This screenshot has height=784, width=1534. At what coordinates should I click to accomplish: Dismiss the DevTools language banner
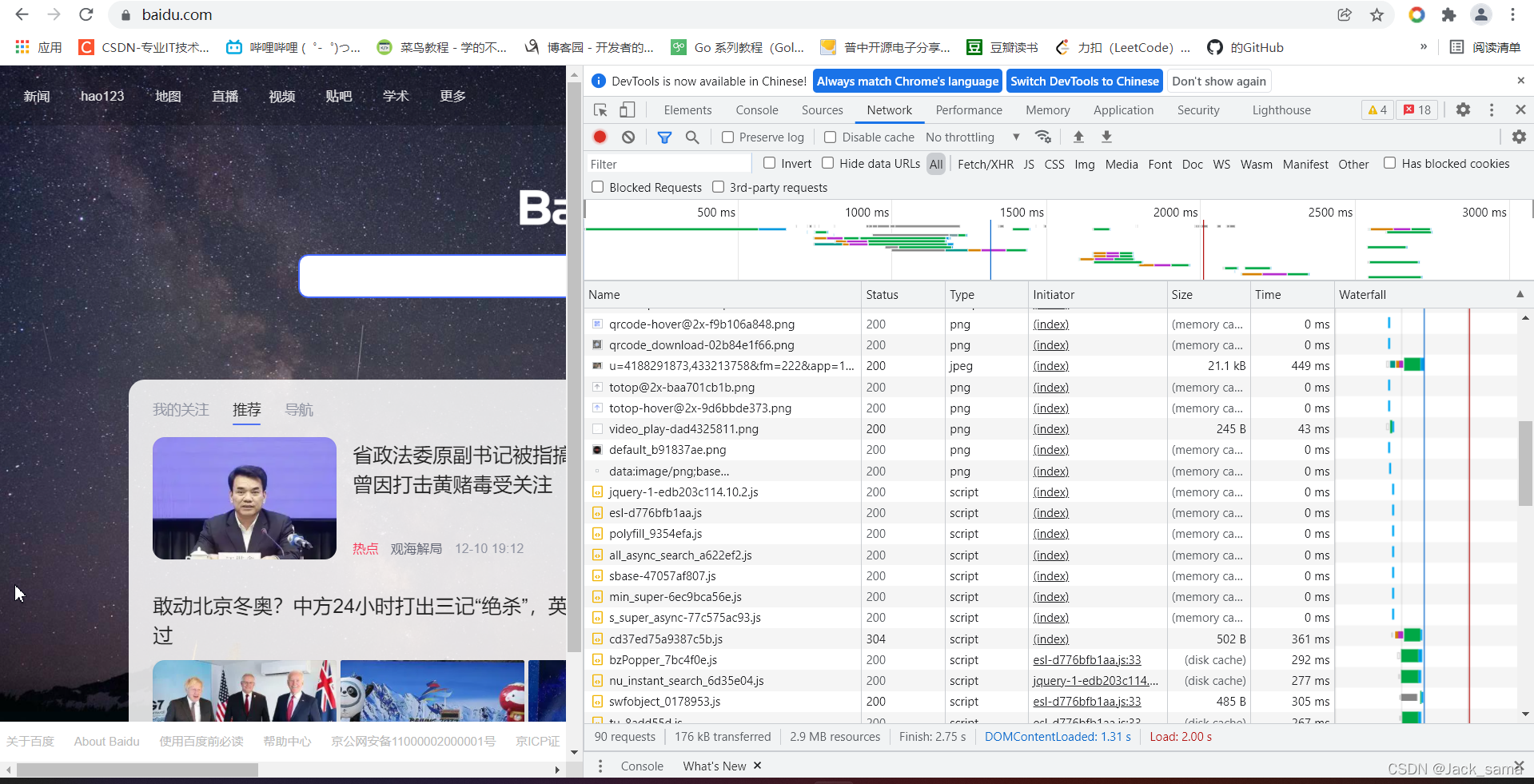click(1520, 81)
